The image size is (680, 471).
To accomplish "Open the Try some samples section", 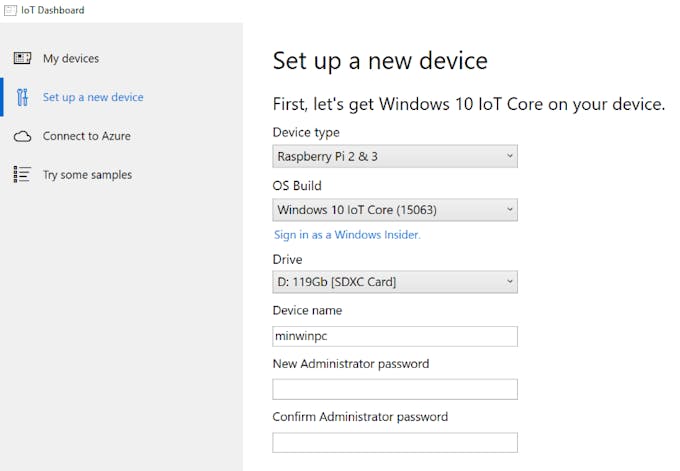I will click(87, 175).
